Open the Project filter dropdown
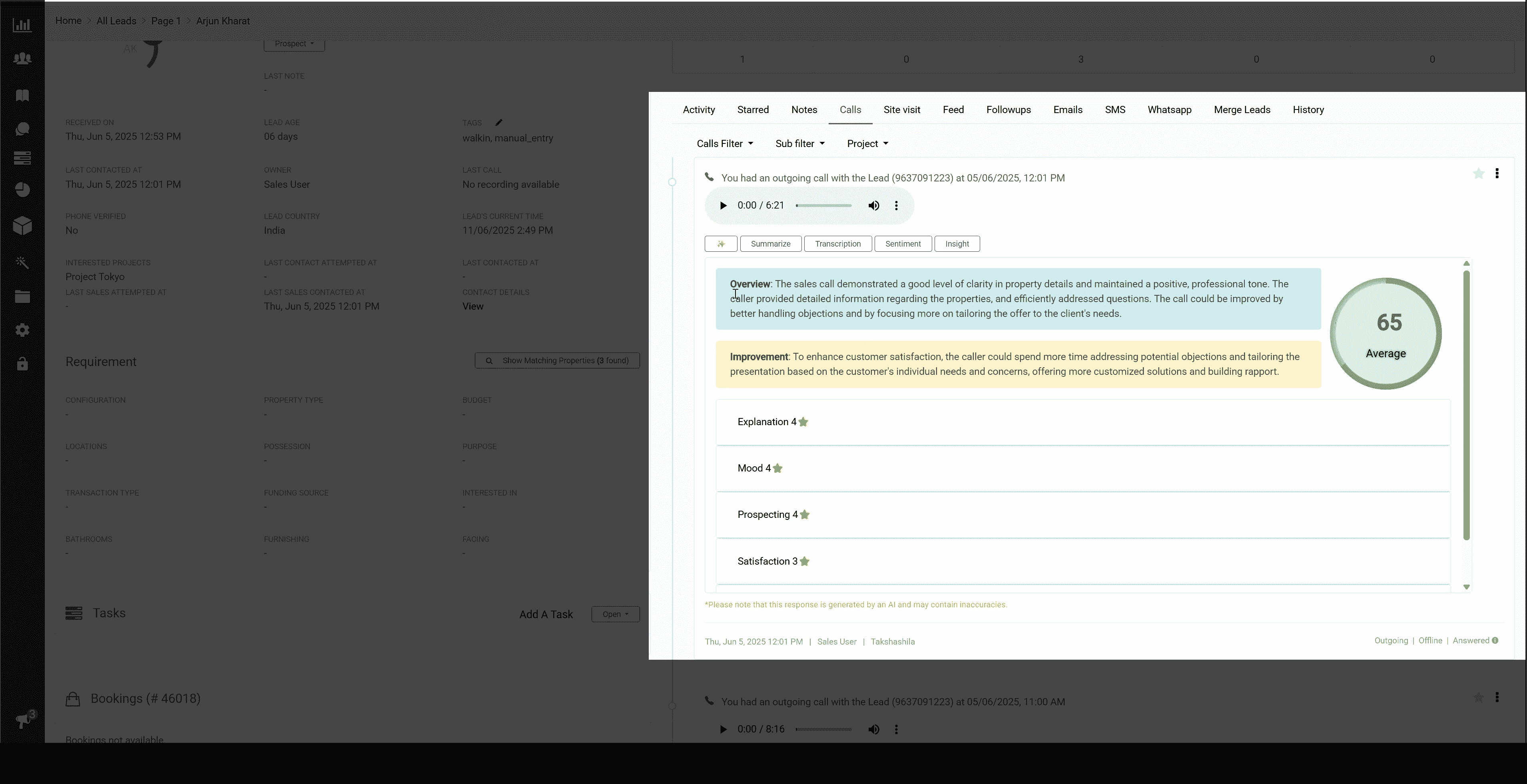The height and width of the screenshot is (784, 1527). [x=867, y=143]
